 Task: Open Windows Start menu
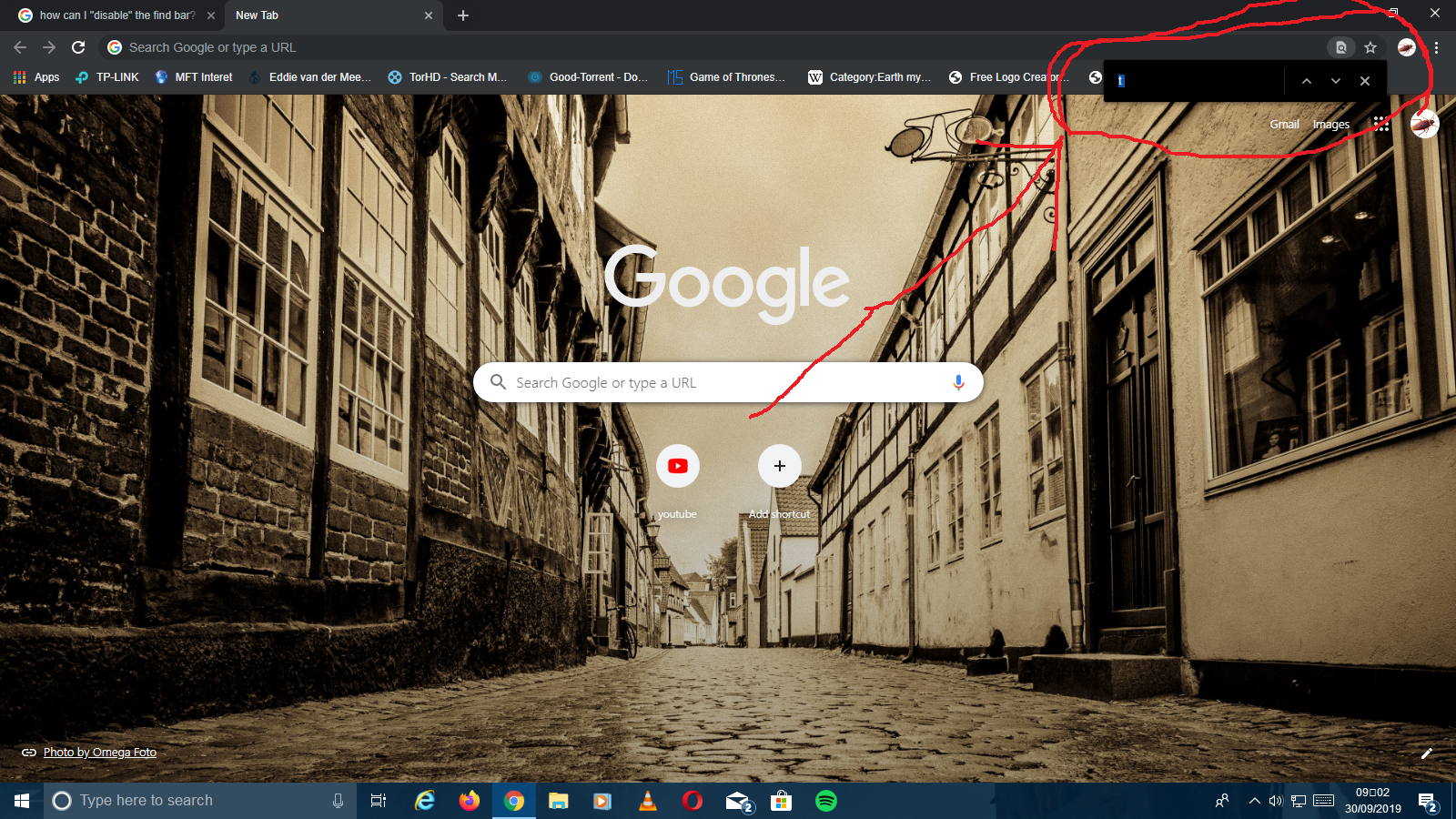[22, 801]
